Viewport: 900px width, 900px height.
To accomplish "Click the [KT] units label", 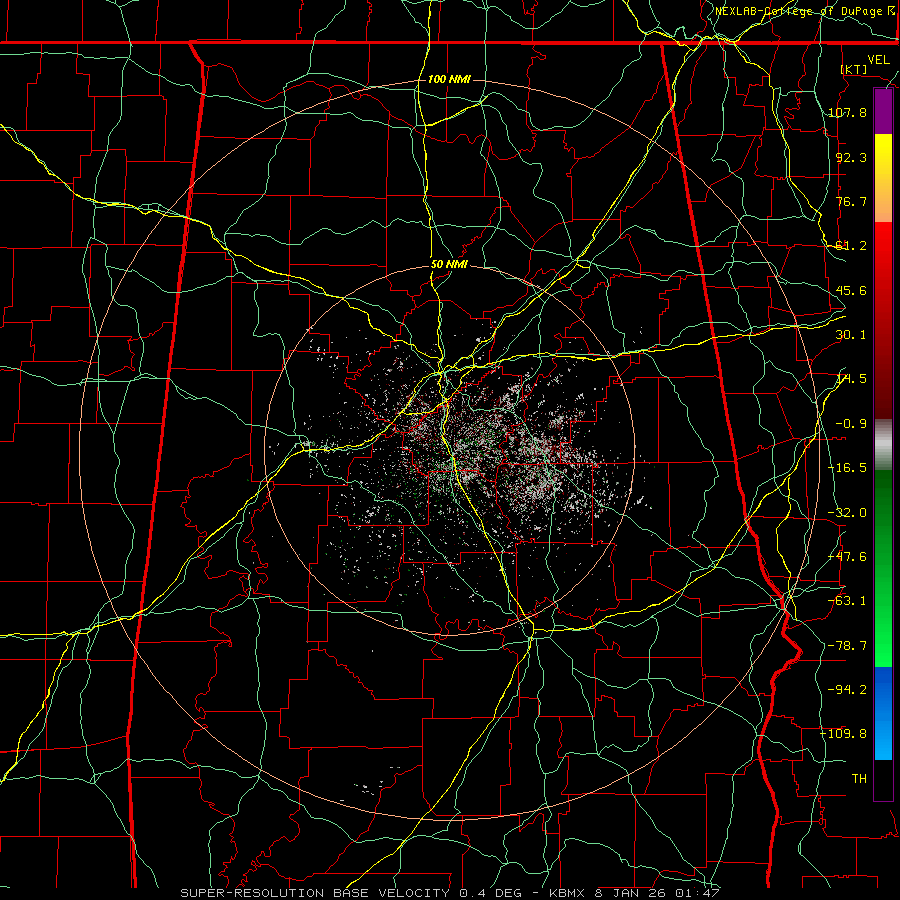I will pyautogui.click(x=854, y=69).
